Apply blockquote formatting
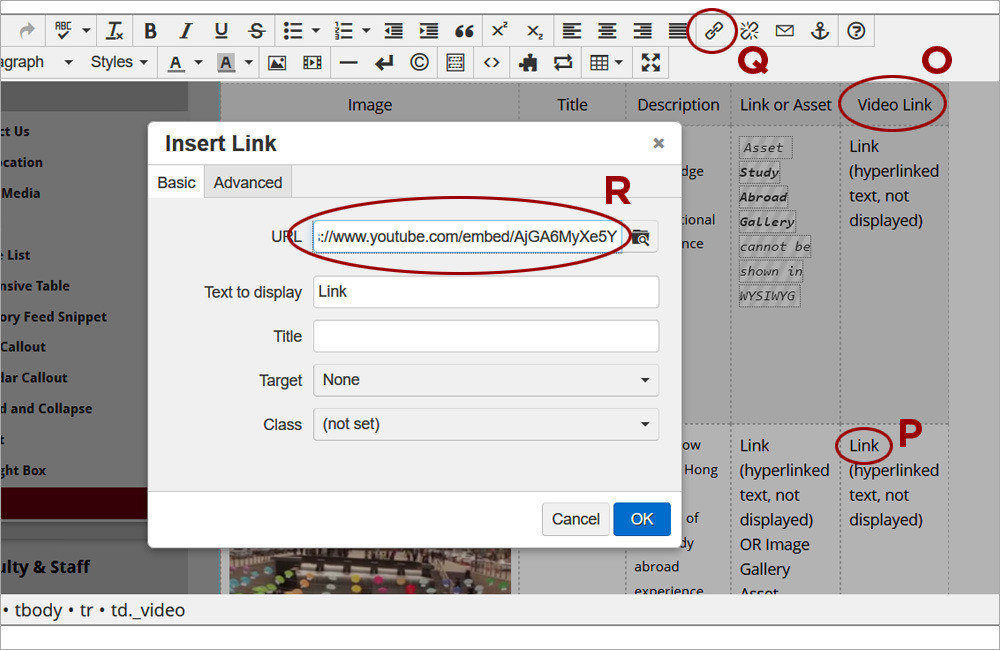Viewport: 1000px width, 650px height. 464,31
